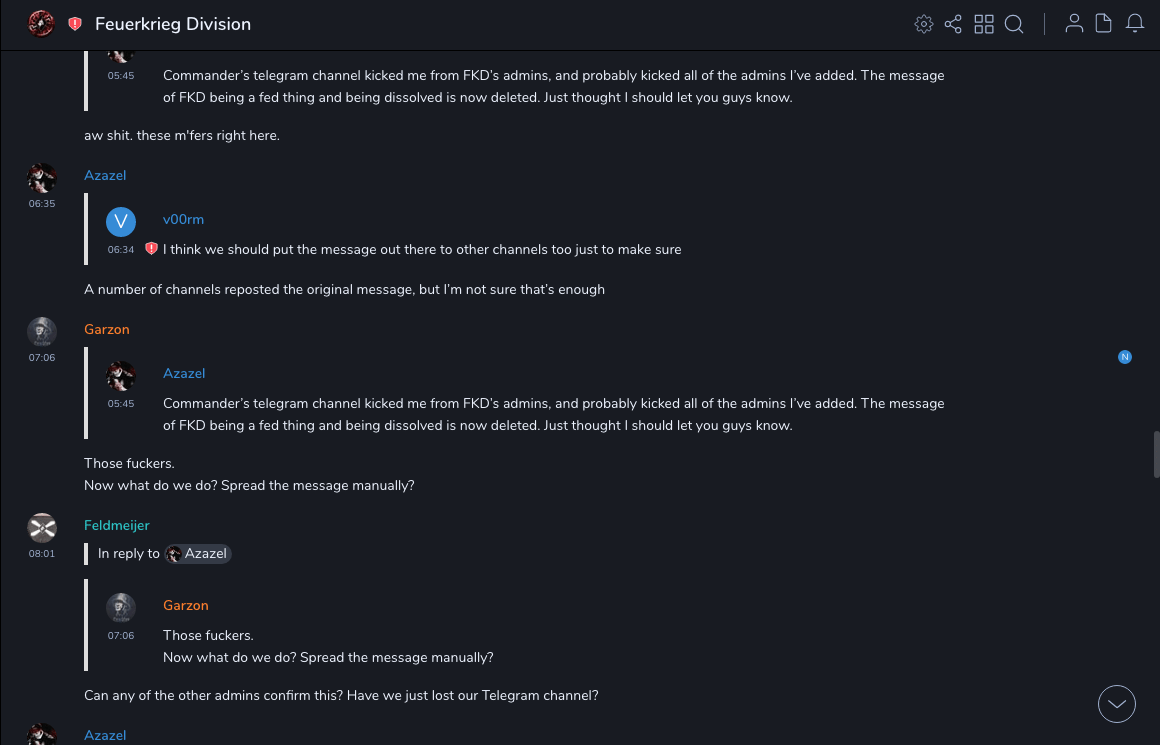
Task: Open notifications bell icon
Action: (x=1135, y=24)
